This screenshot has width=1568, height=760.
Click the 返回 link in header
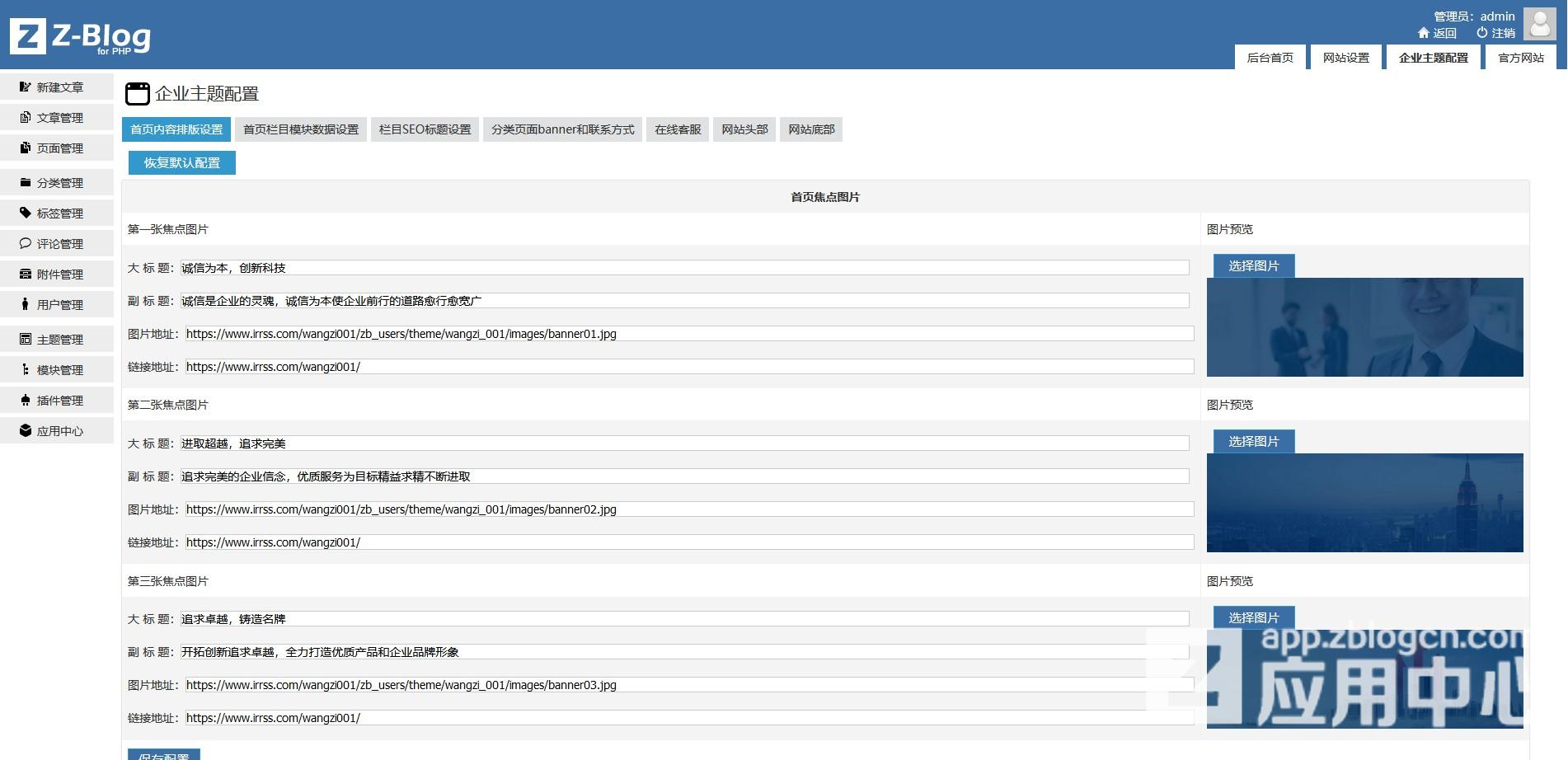pyautogui.click(x=1444, y=33)
